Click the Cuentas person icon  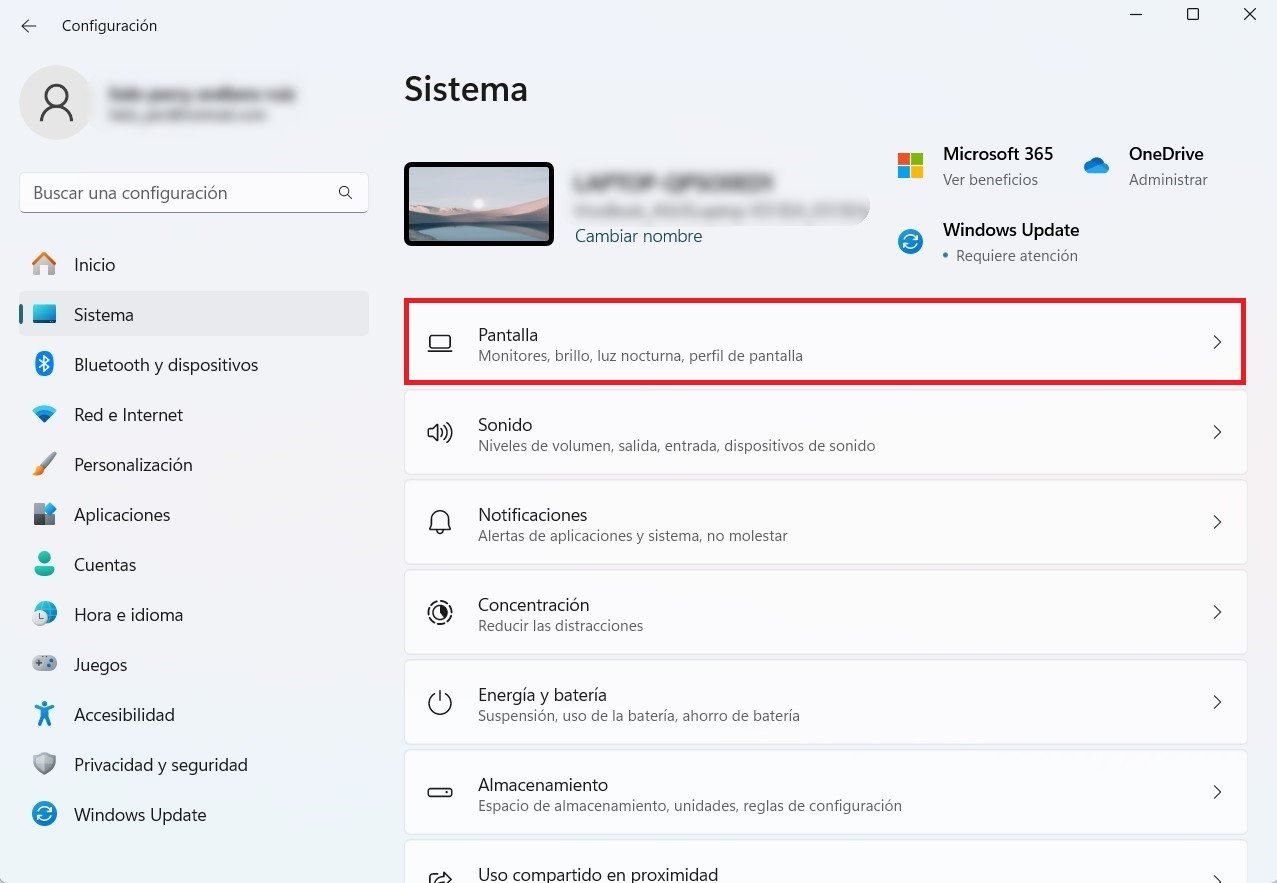(x=44, y=565)
